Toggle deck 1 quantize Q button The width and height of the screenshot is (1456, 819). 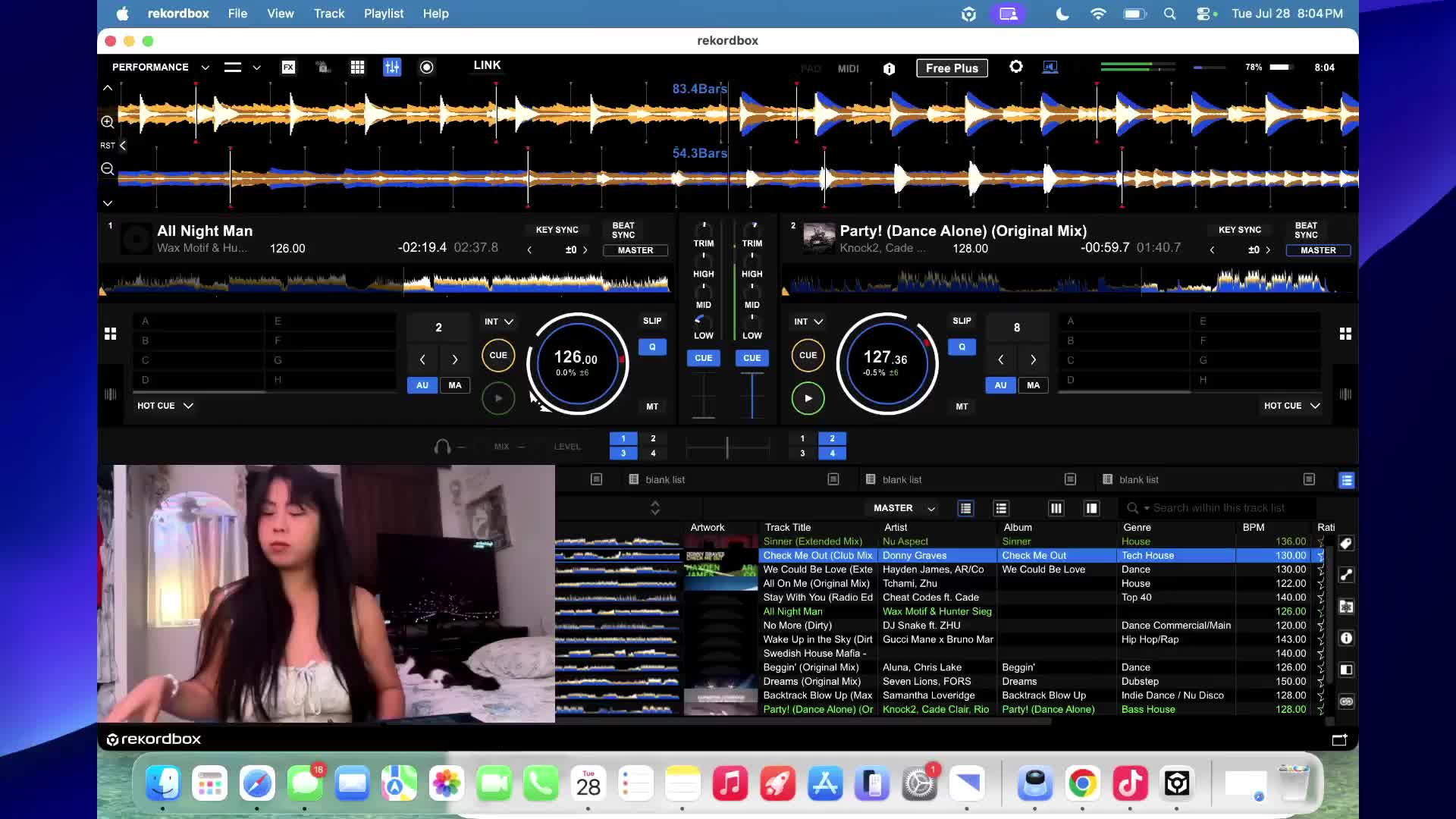[x=652, y=347]
